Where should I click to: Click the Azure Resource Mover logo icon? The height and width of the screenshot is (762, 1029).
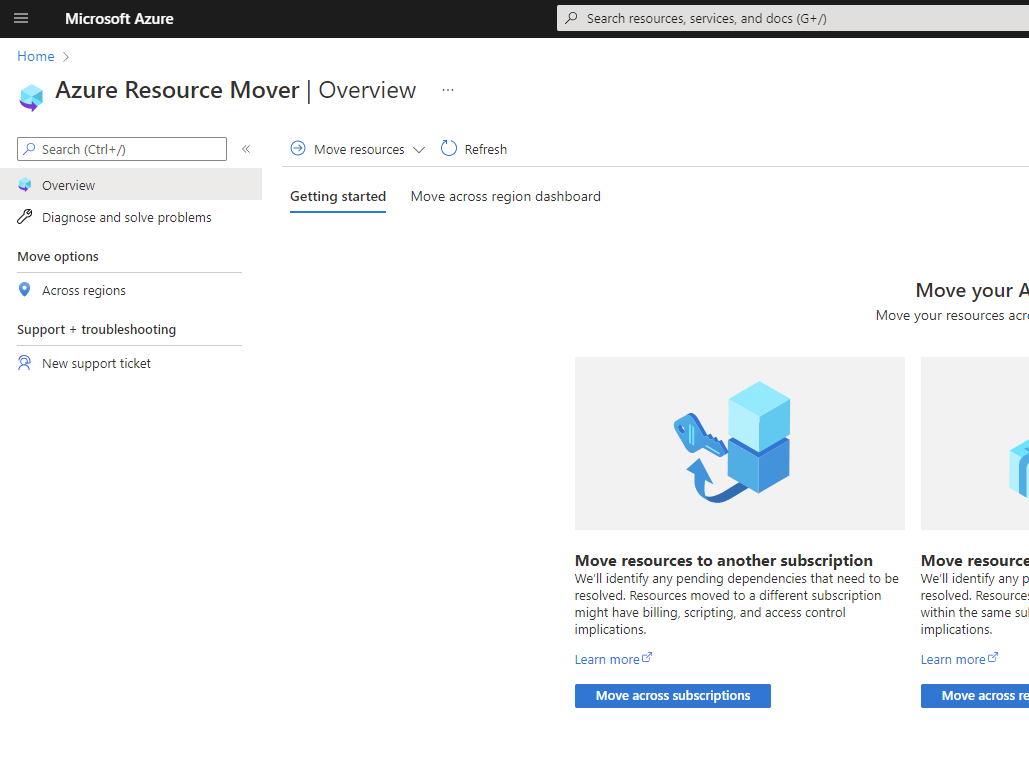(31, 96)
